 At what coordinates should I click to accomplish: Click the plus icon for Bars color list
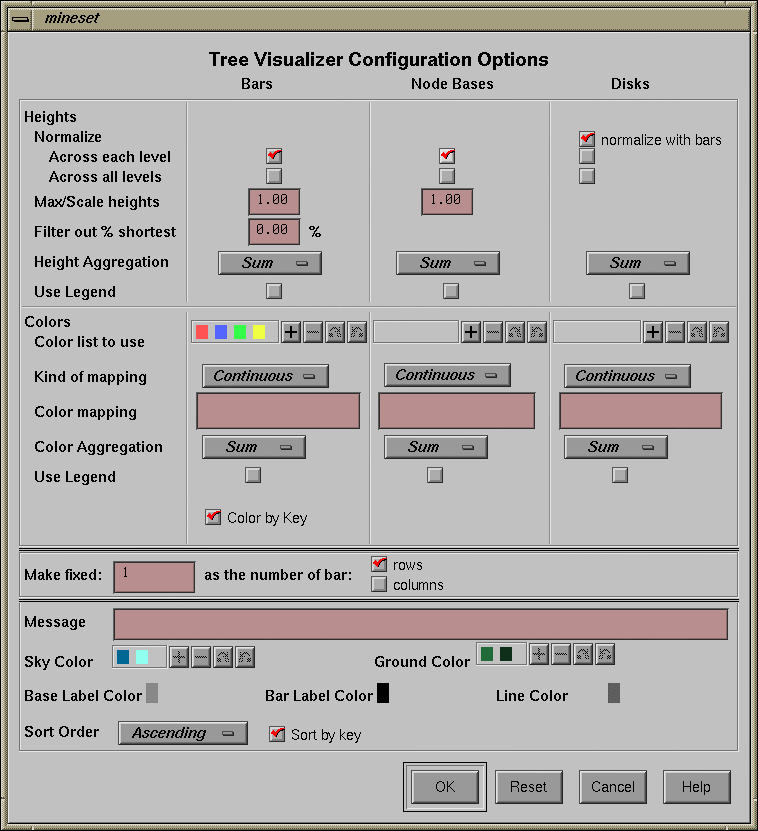point(291,333)
